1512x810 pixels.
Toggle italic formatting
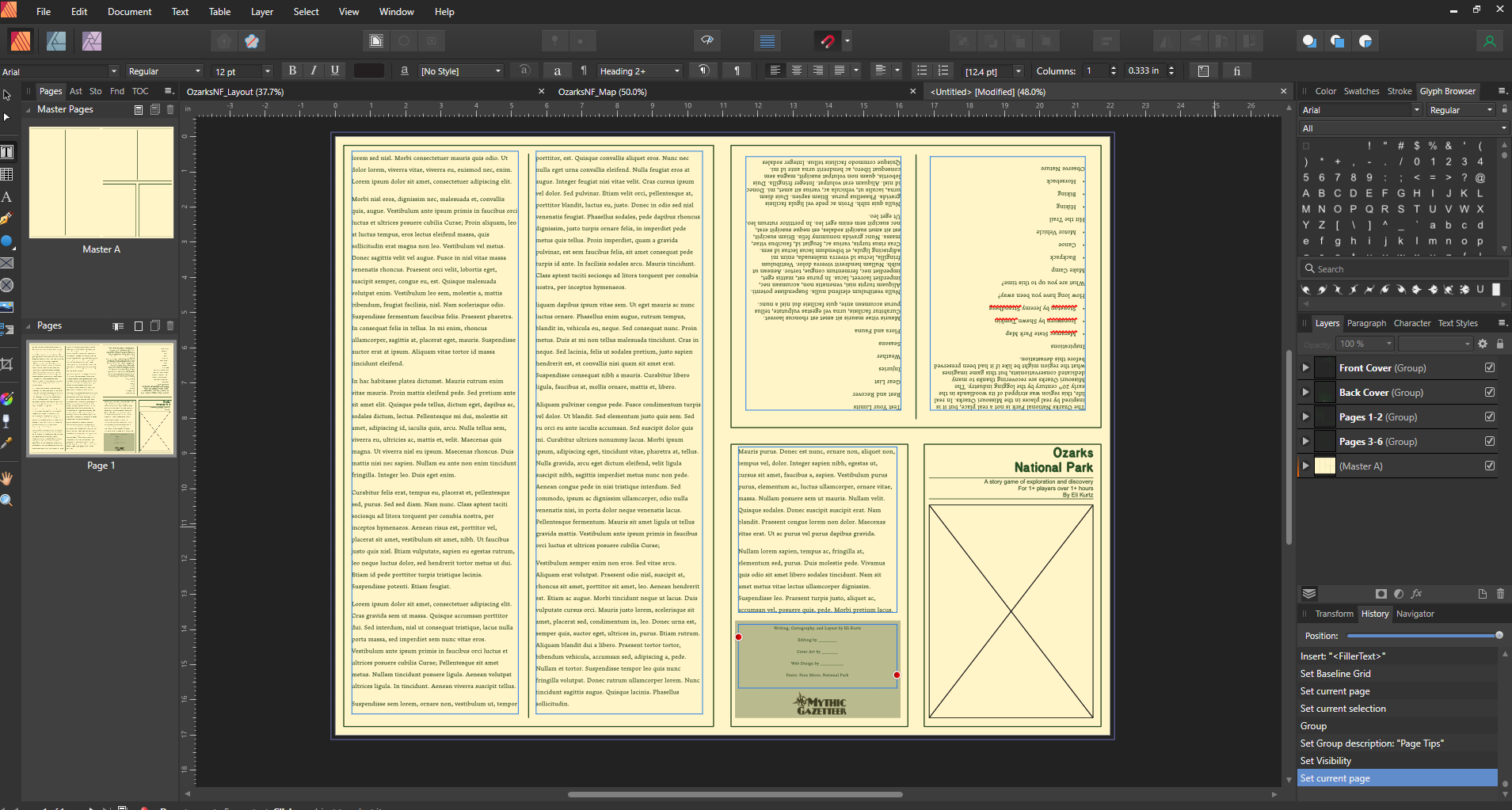coord(314,70)
